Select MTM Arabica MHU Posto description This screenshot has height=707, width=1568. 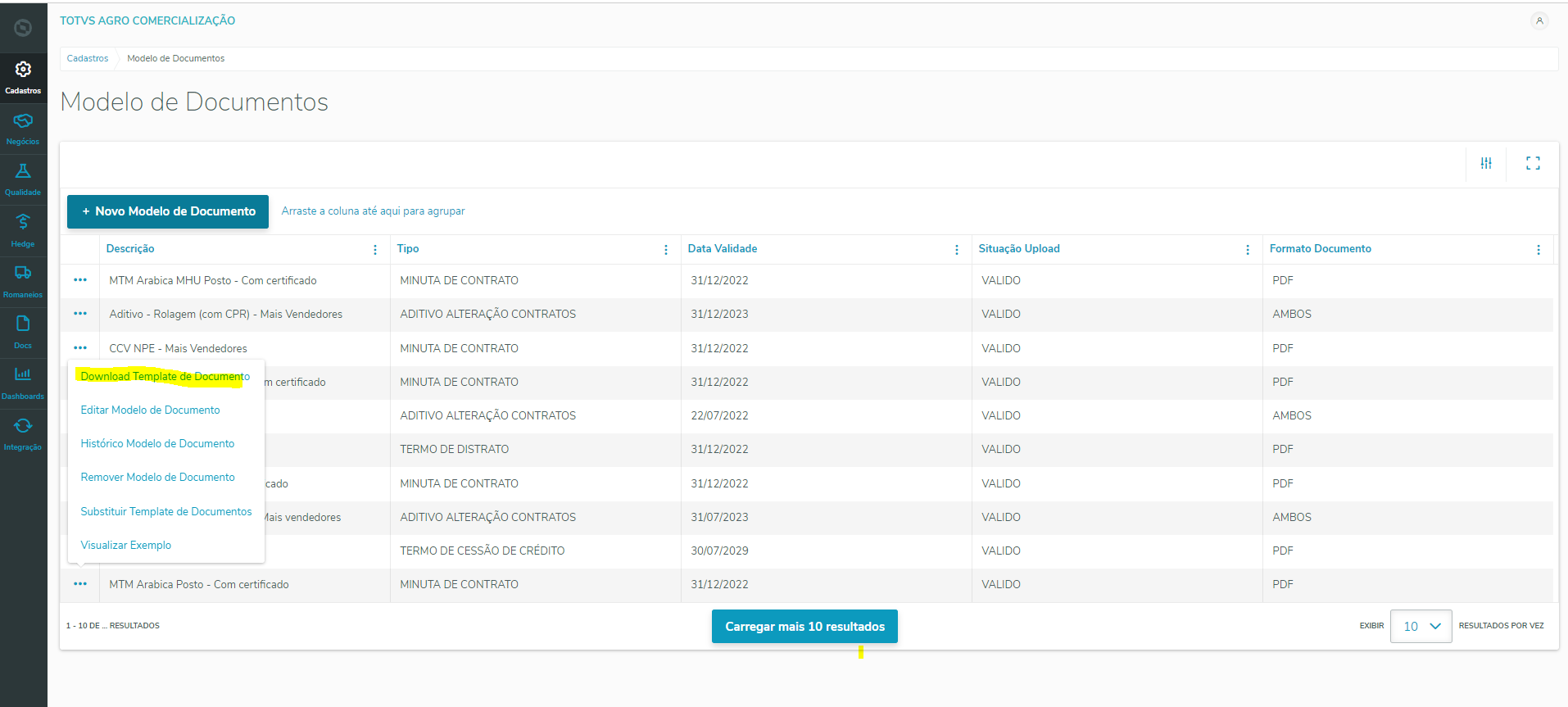[x=213, y=280]
